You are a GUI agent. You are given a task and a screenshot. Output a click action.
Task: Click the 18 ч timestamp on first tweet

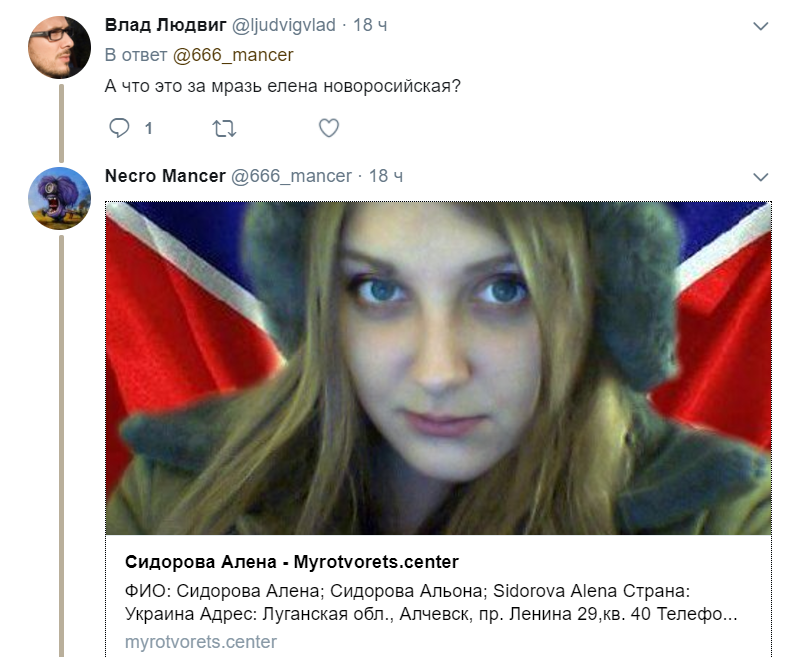click(x=370, y=25)
